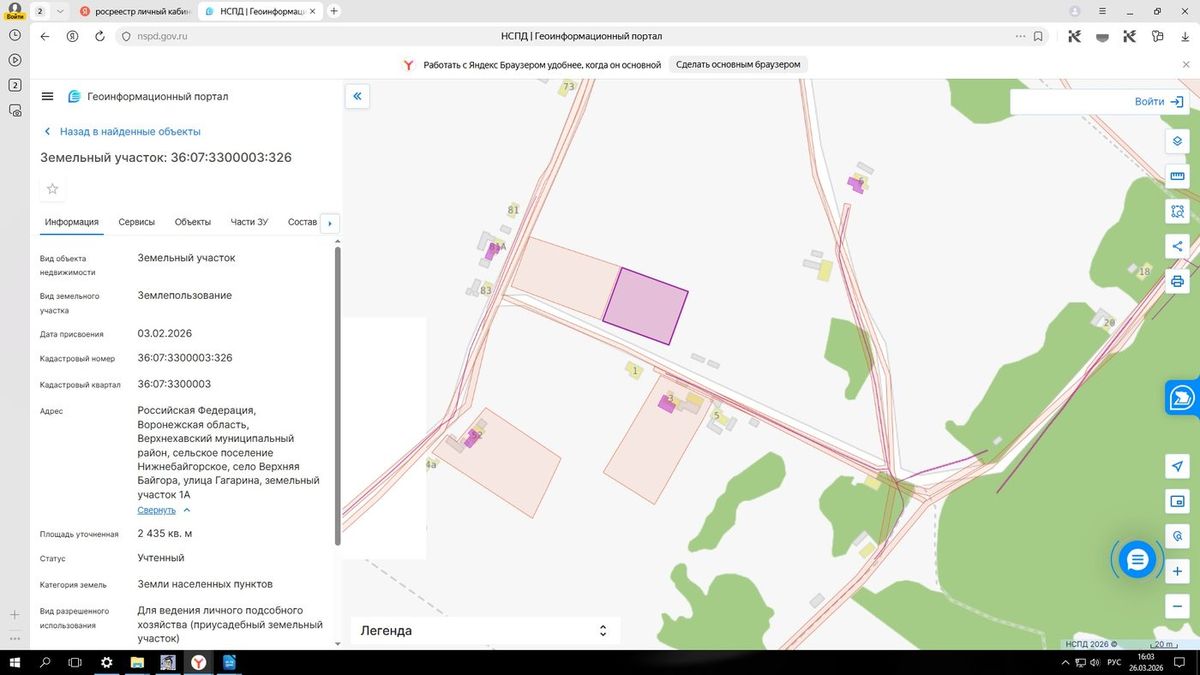Click the browser profile Войти avatar
The width and height of the screenshot is (1200, 675).
point(15,11)
